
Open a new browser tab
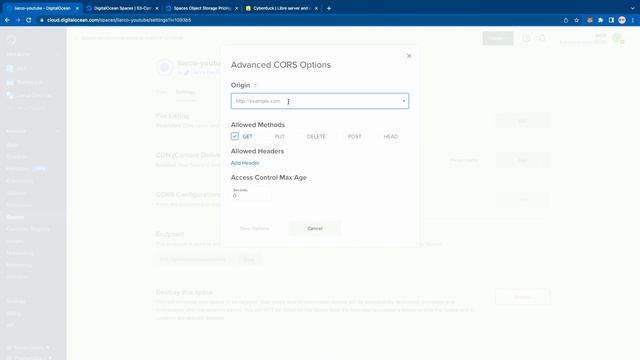(329, 8)
